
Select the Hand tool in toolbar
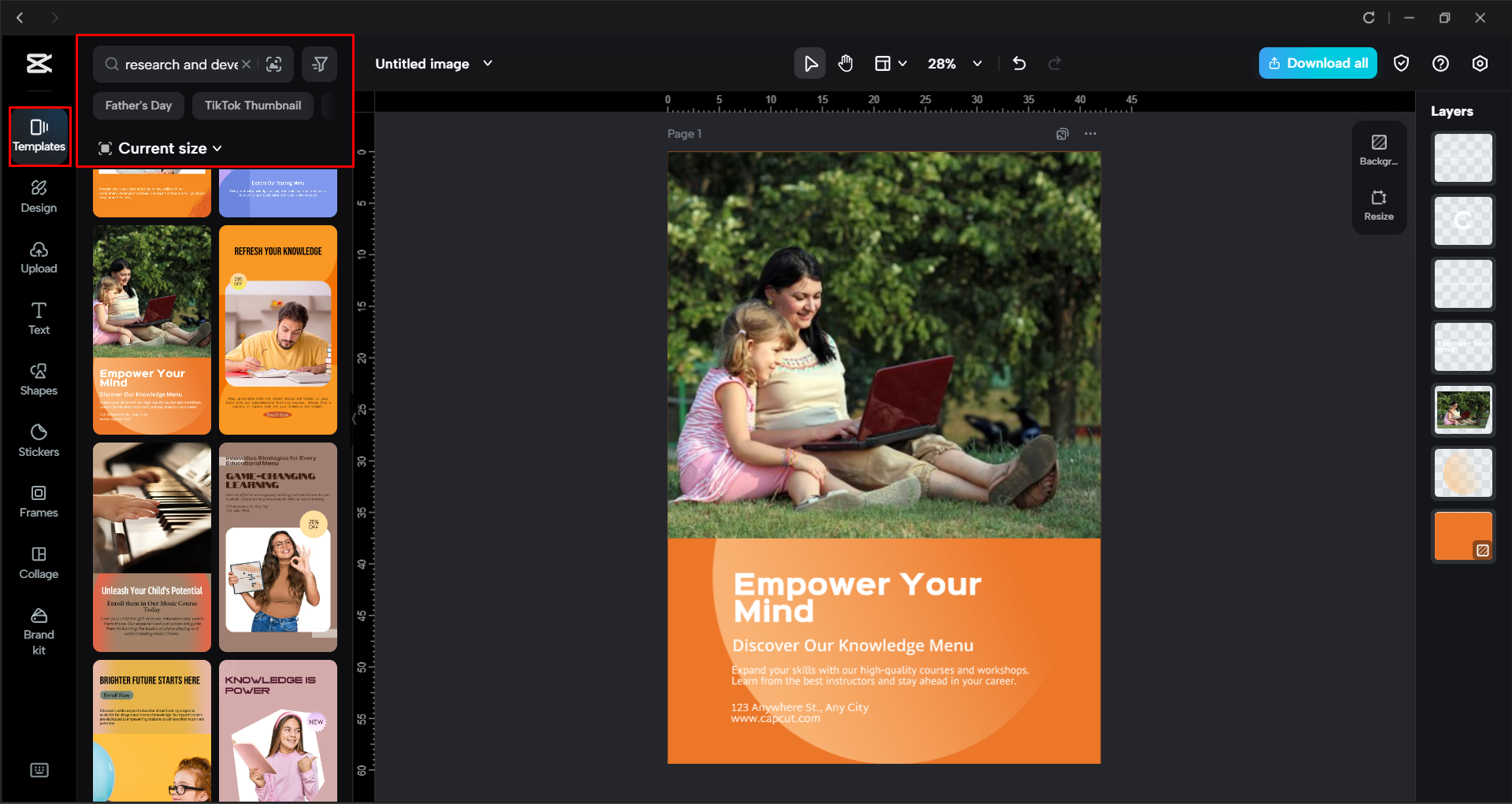coord(845,63)
